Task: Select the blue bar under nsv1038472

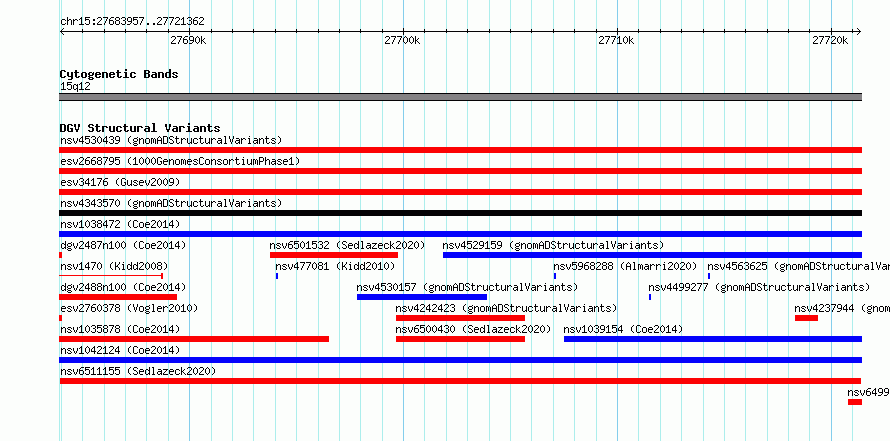Action: point(460,234)
